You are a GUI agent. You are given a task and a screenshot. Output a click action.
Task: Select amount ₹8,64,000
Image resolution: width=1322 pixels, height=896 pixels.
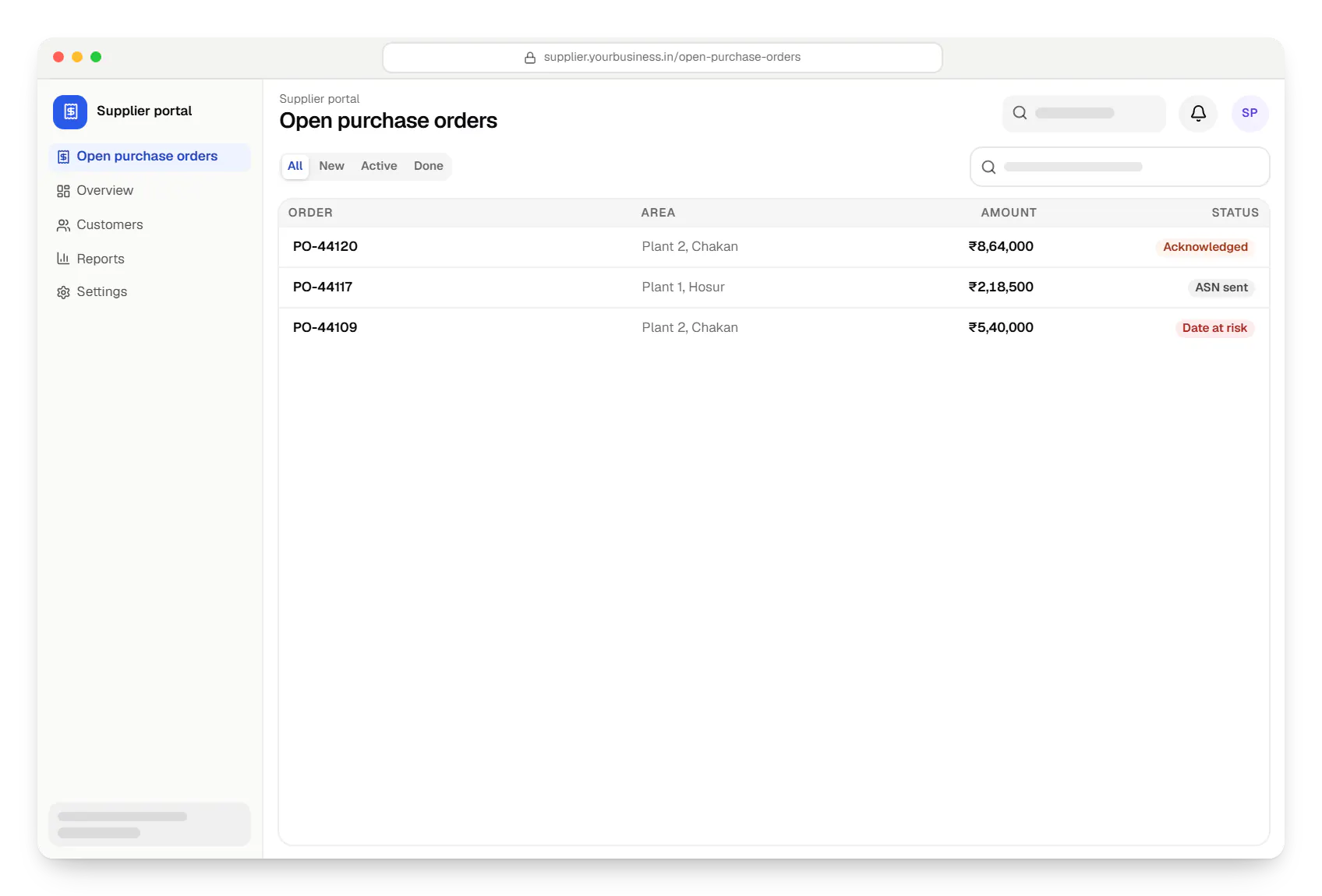[x=1001, y=246]
